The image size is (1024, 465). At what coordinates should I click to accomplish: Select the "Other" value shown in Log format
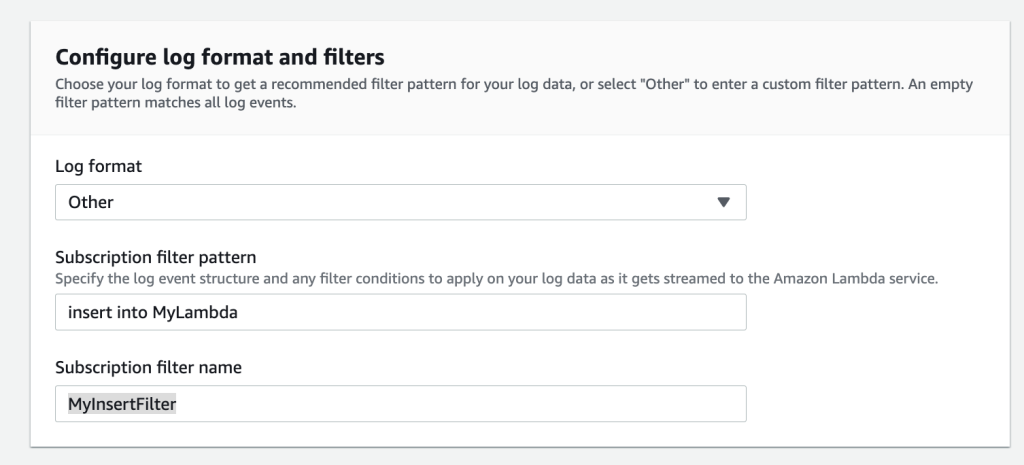(x=91, y=202)
